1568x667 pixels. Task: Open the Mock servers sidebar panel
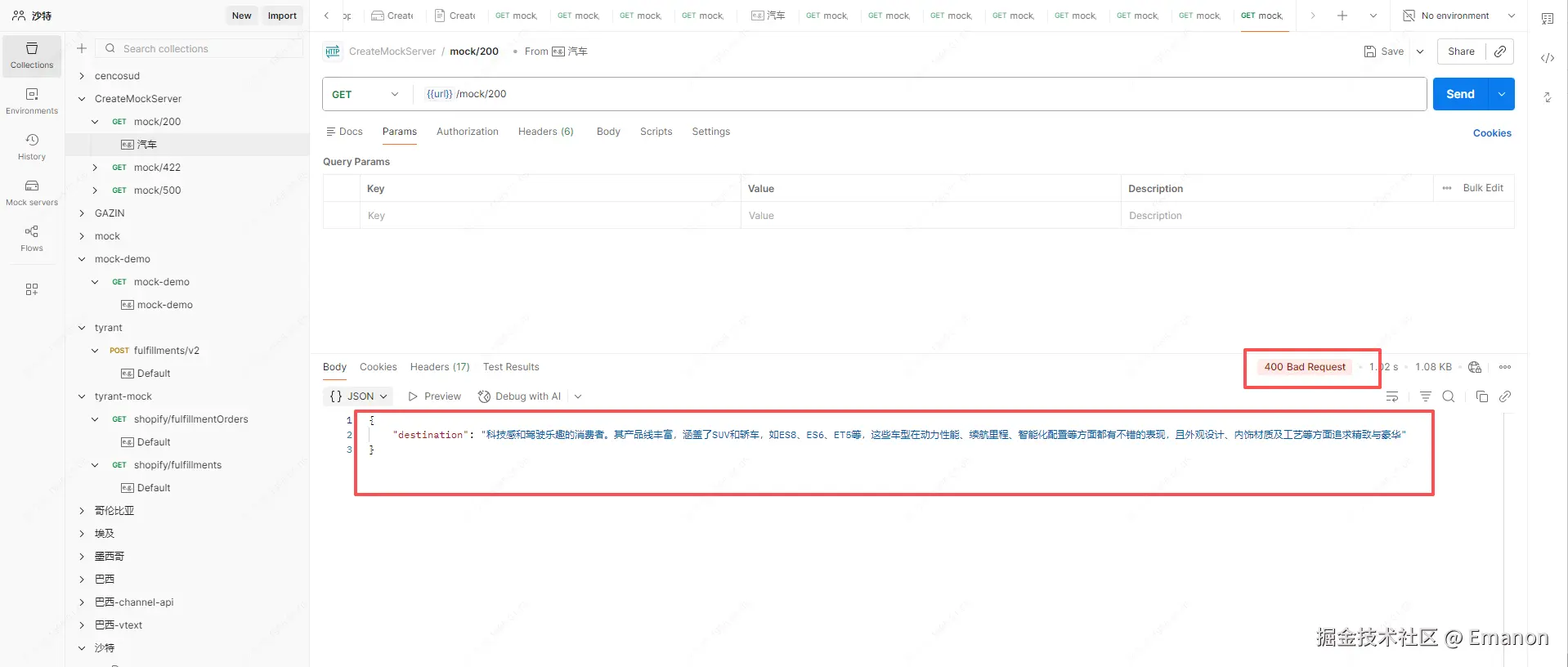[32, 193]
